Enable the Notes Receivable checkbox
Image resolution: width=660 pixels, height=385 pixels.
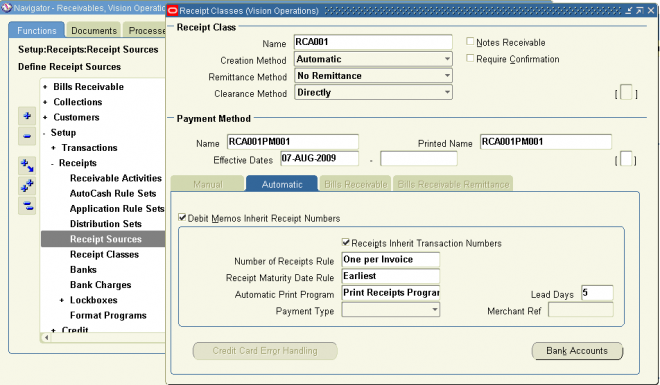click(470, 41)
